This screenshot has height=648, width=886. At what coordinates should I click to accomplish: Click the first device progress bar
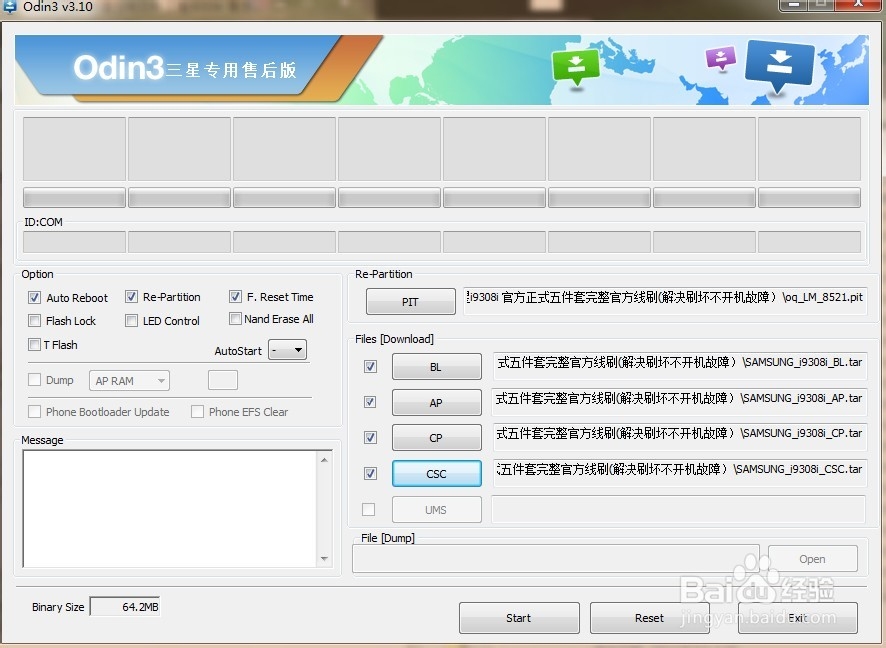74,198
